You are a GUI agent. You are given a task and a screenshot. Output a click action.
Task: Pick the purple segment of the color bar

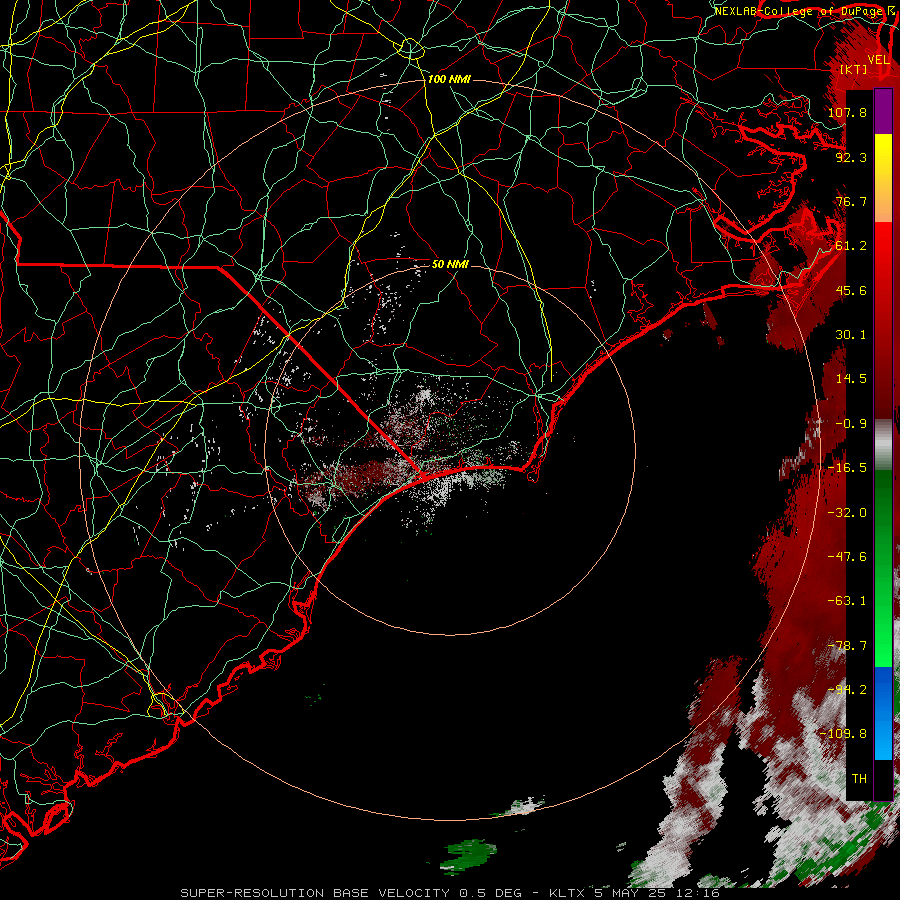[883, 111]
